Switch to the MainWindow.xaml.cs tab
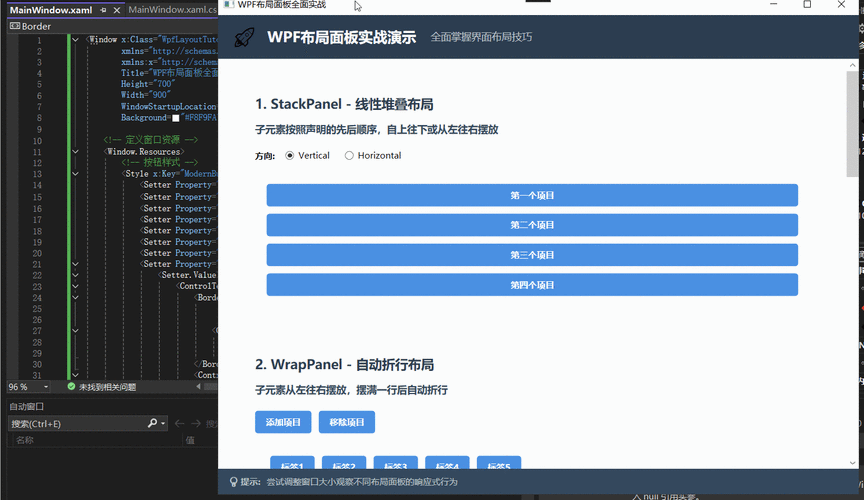864x500 pixels. 172,9
